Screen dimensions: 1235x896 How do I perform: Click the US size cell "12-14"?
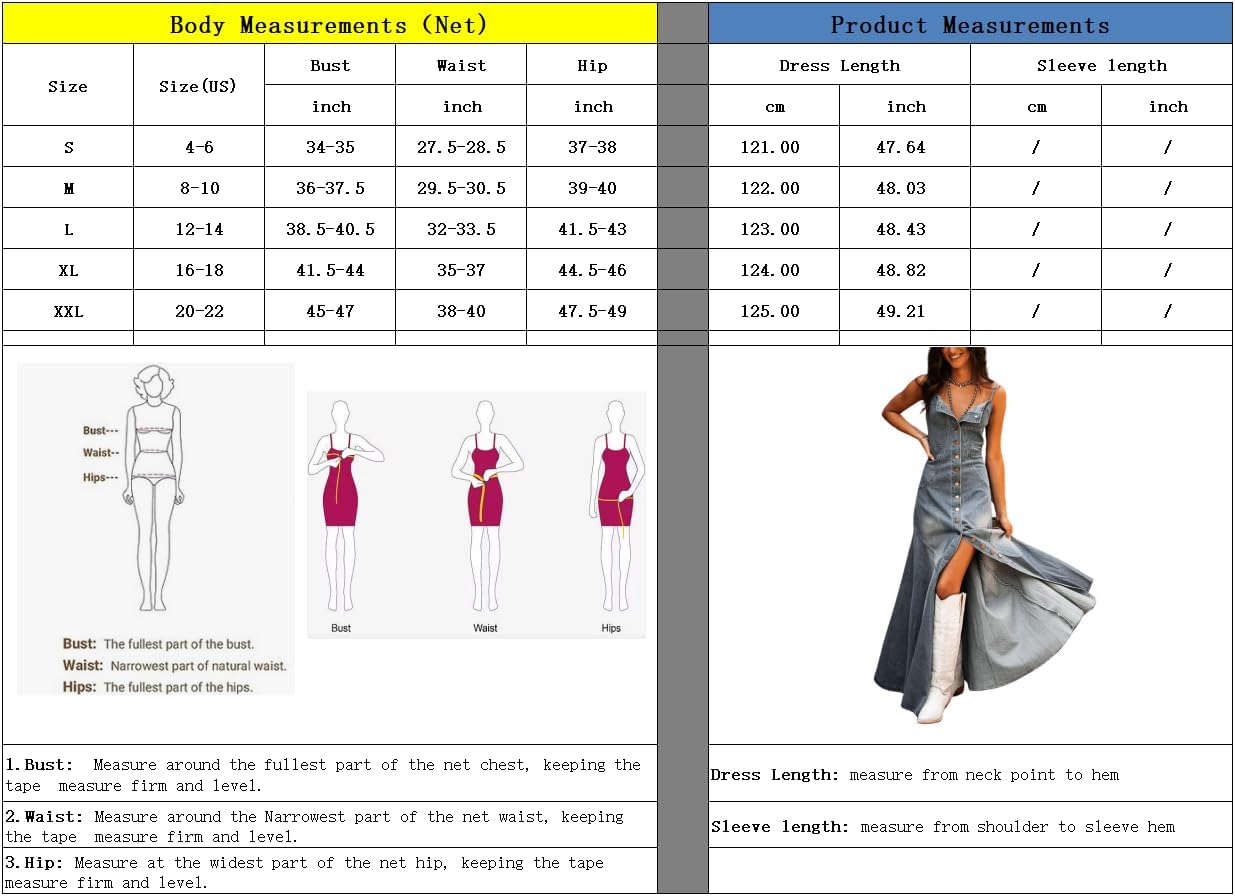(198, 229)
